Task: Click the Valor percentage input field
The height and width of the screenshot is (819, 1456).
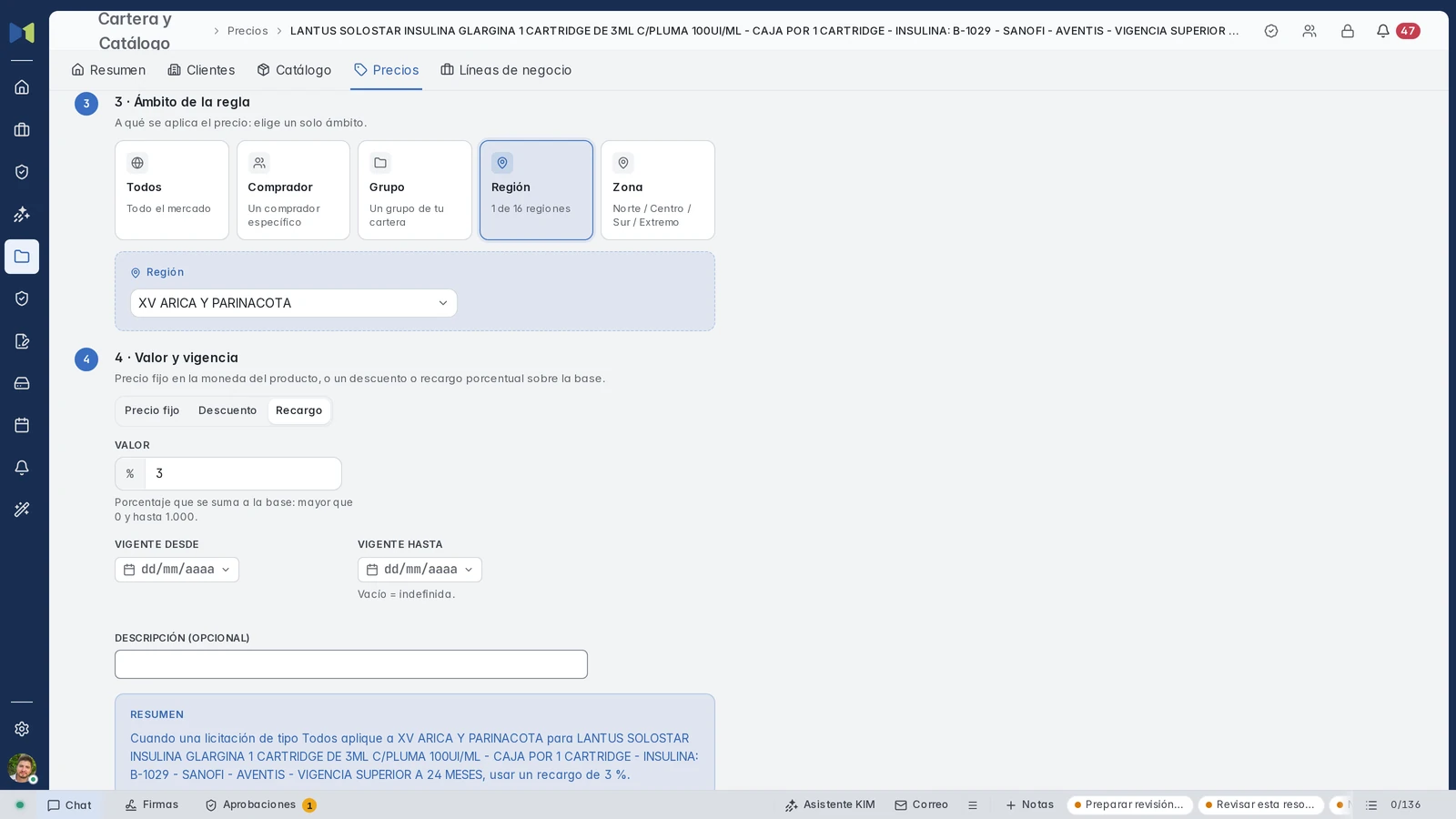Action: point(243,474)
